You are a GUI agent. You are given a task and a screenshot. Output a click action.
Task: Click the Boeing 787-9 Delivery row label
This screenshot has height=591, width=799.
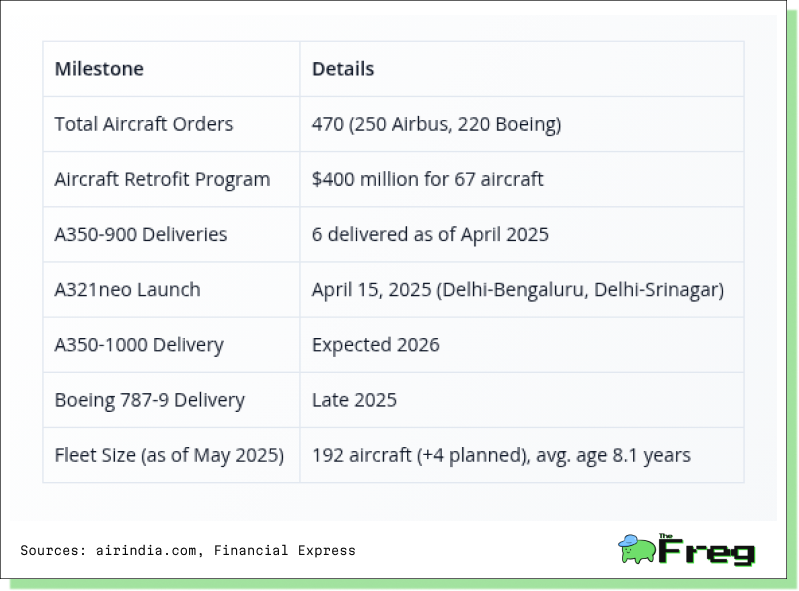pos(150,400)
